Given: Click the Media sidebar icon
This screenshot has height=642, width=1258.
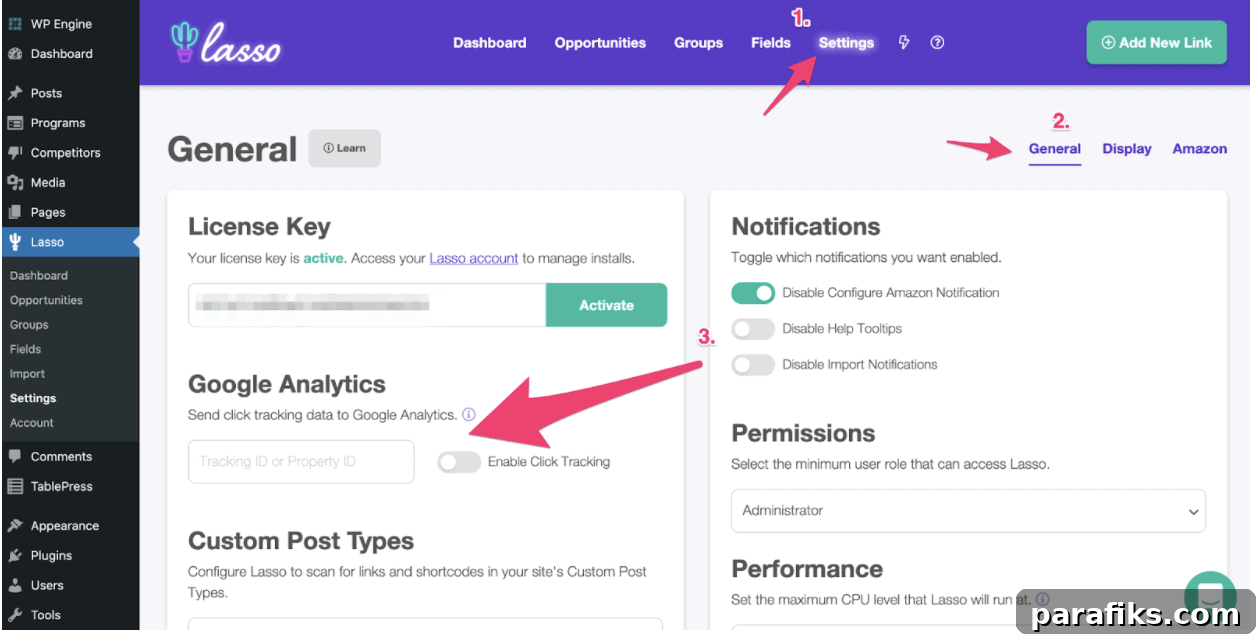Looking at the screenshot, I should [15, 182].
